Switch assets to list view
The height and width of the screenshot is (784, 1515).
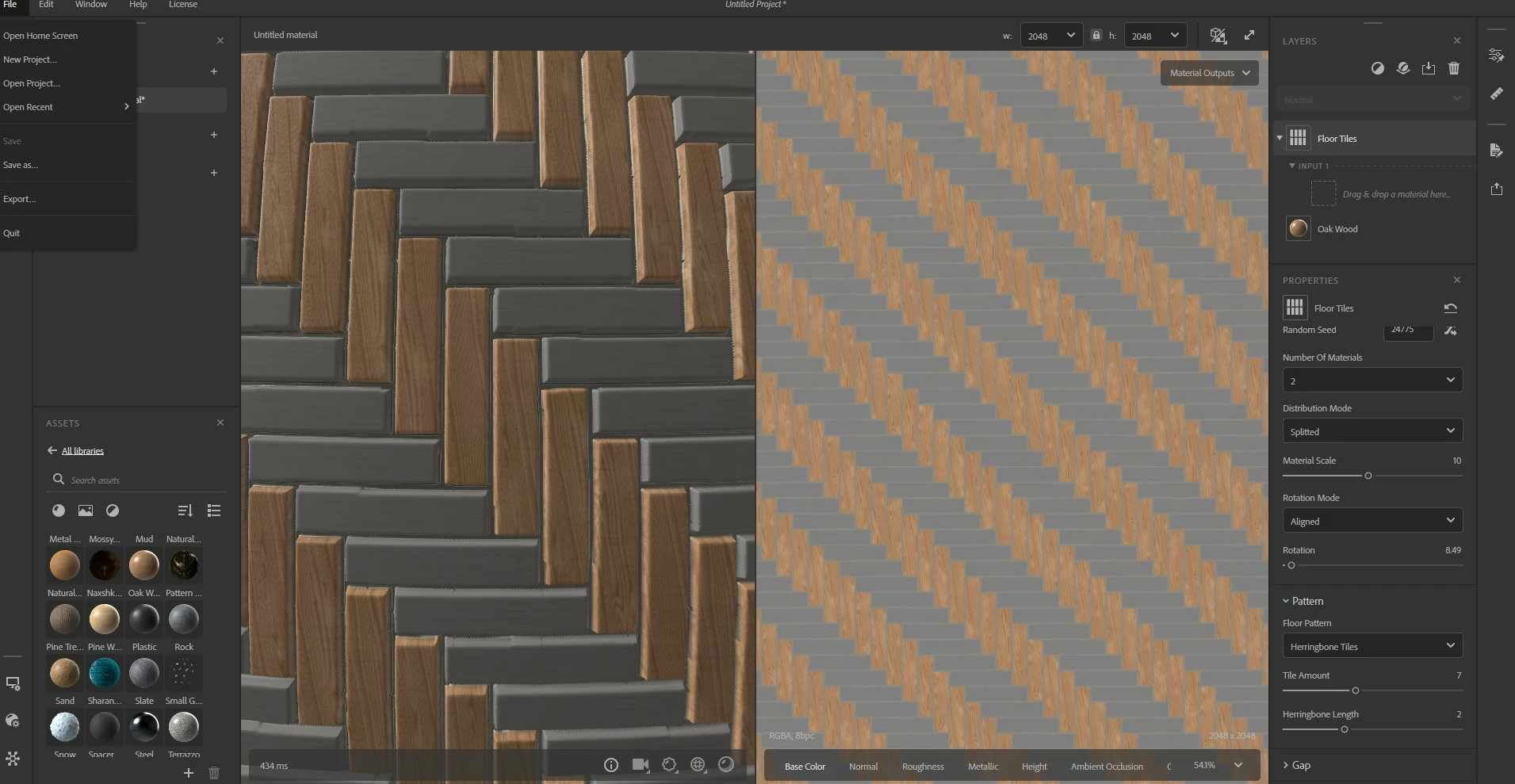click(214, 511)
